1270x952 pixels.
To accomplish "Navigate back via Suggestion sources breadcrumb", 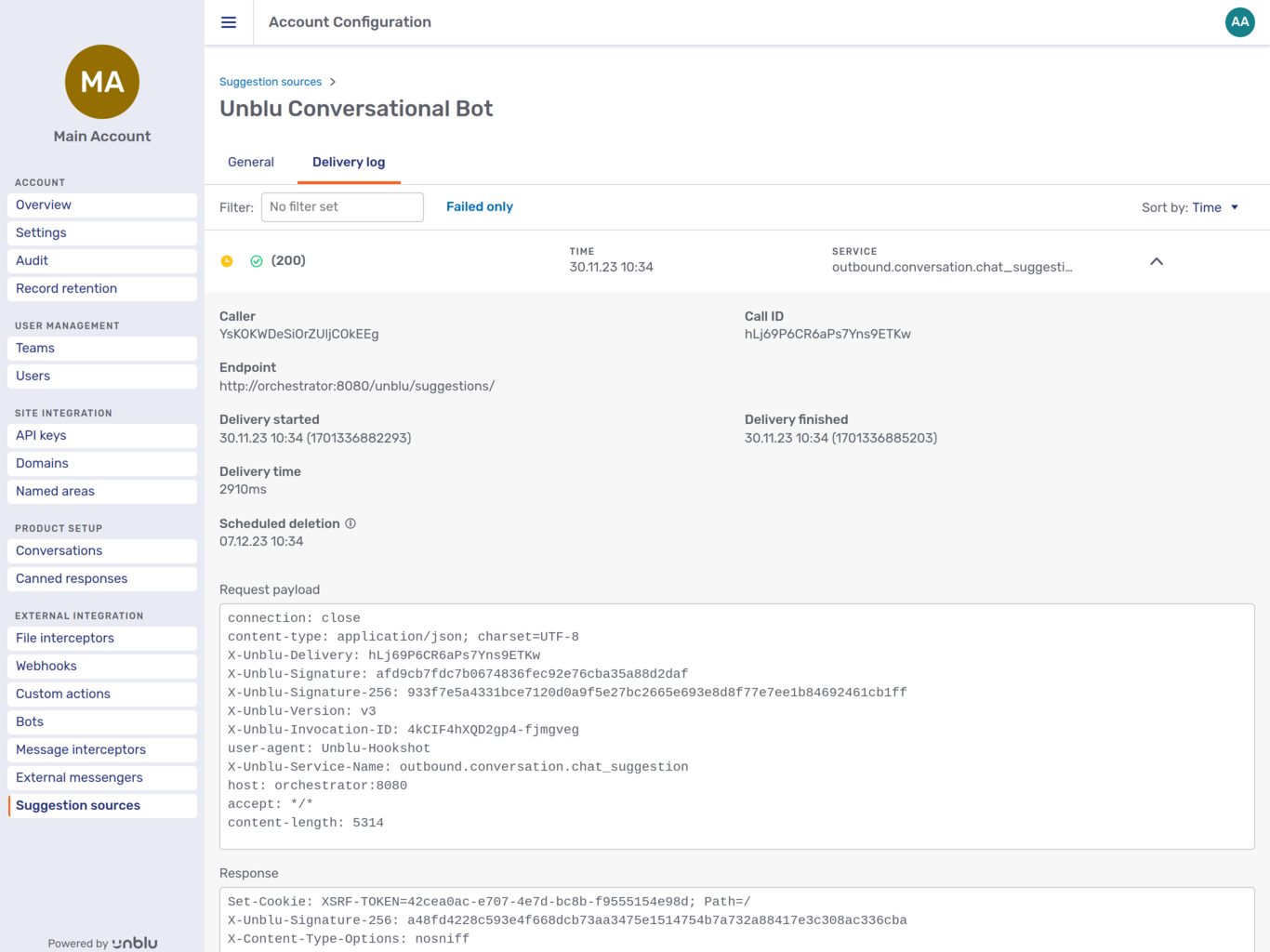I will click(x=271, y=81).
